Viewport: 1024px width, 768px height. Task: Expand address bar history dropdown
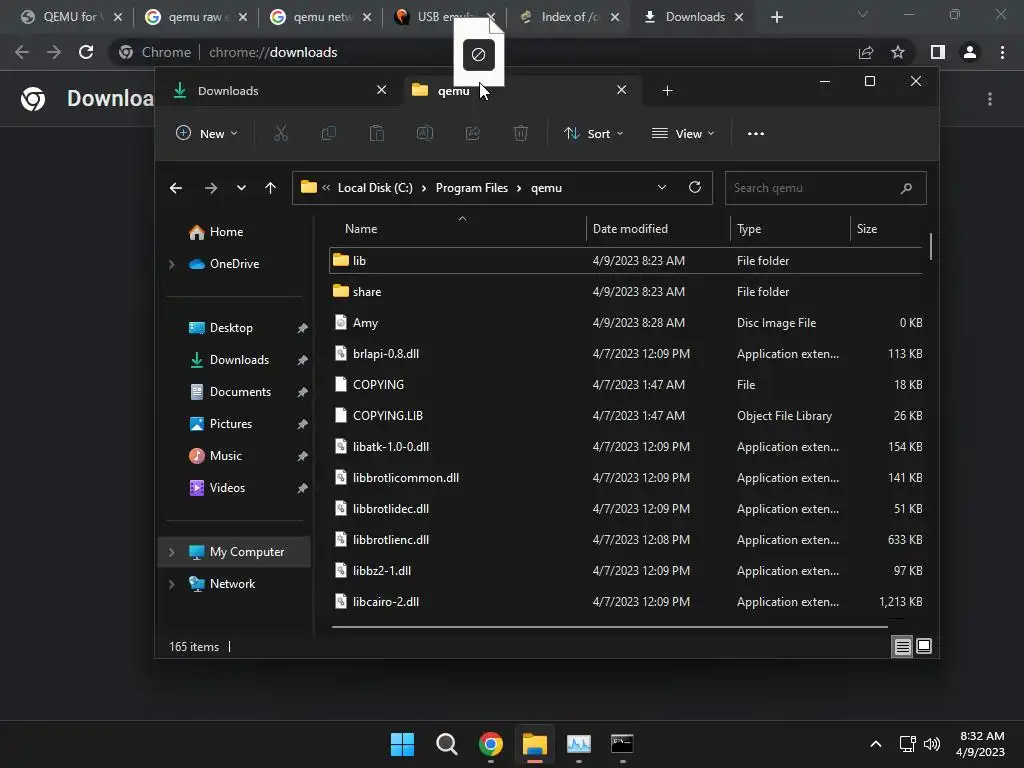[x=662, y=187]
